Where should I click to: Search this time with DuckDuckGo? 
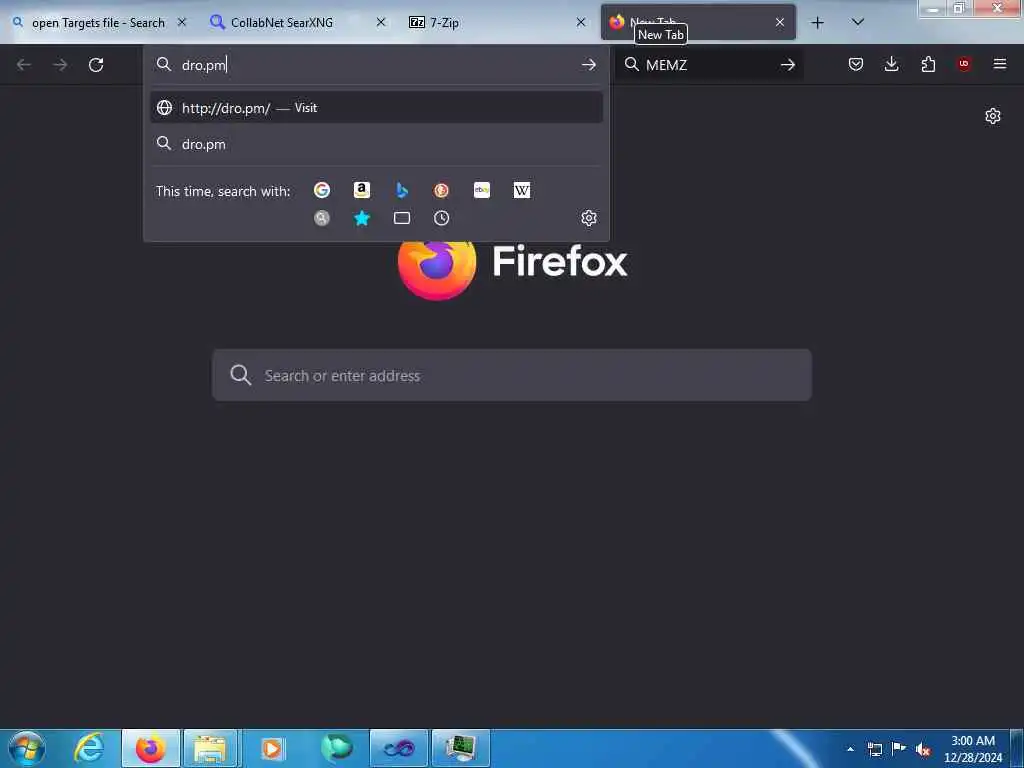click(441, 190)
